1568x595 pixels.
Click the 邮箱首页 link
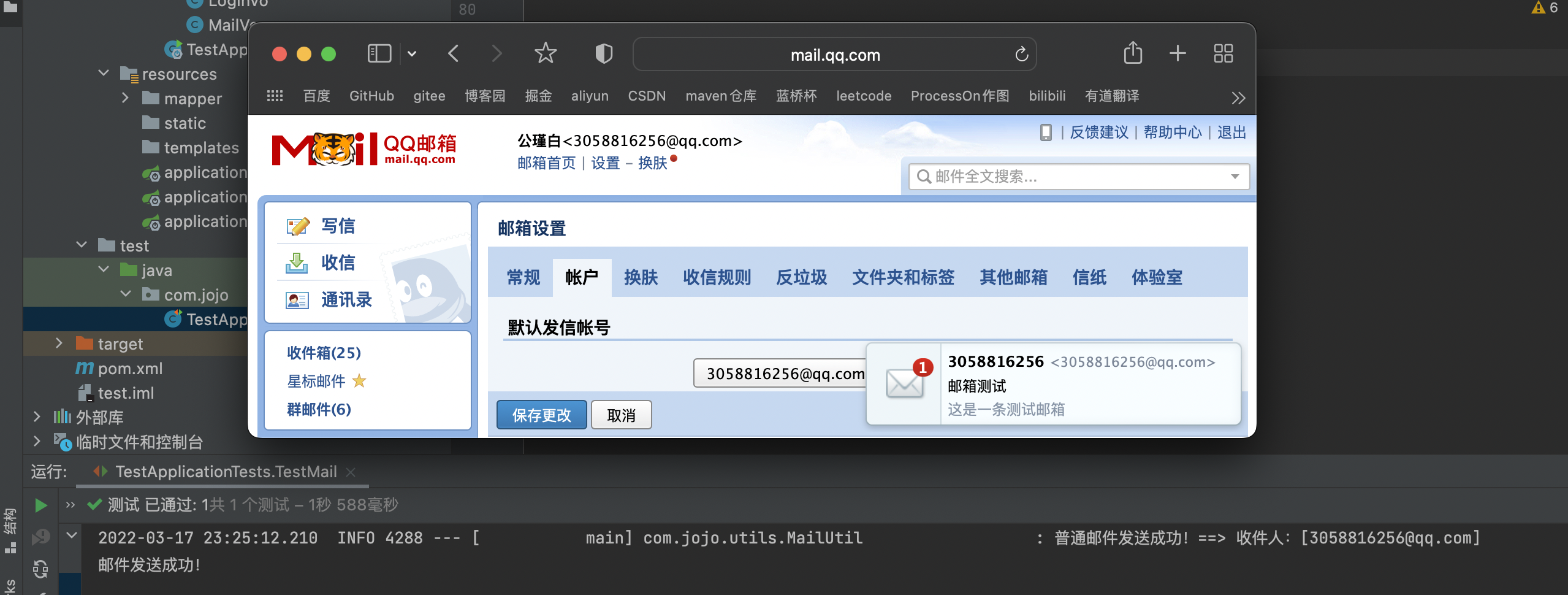click(x=546, y=163)
